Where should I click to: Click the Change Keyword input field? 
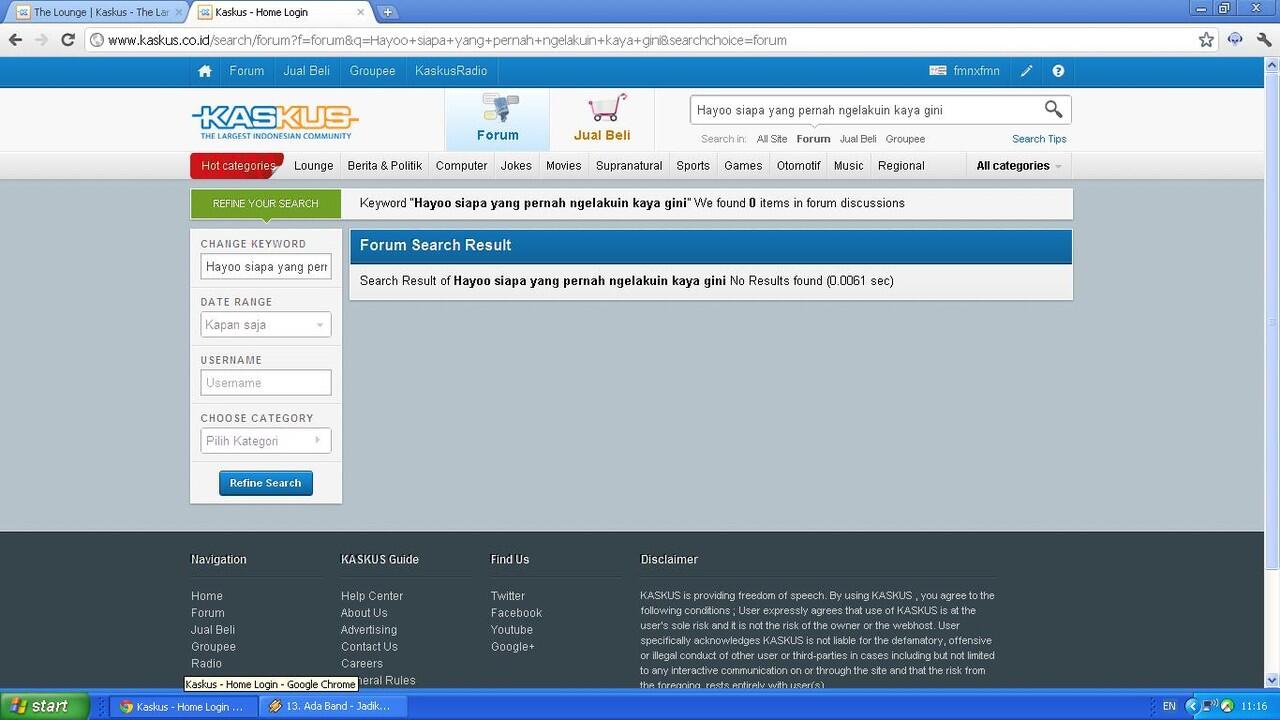[x=265, y=267]
